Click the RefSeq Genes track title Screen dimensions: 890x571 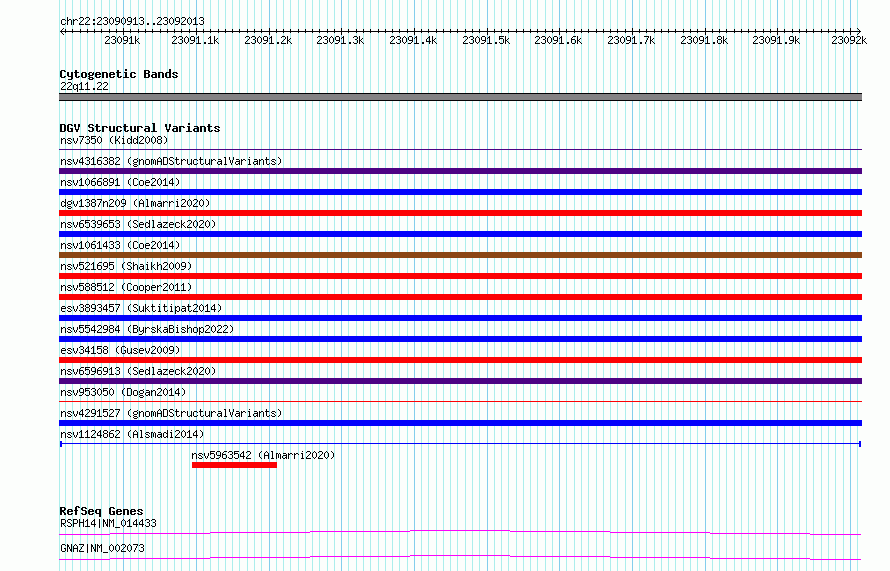click(x=101, y=511)
